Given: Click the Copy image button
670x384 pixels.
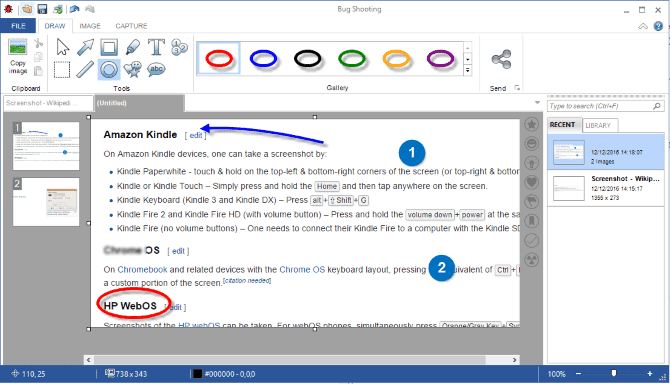Looking at the screenshot, I should (18, 57).
